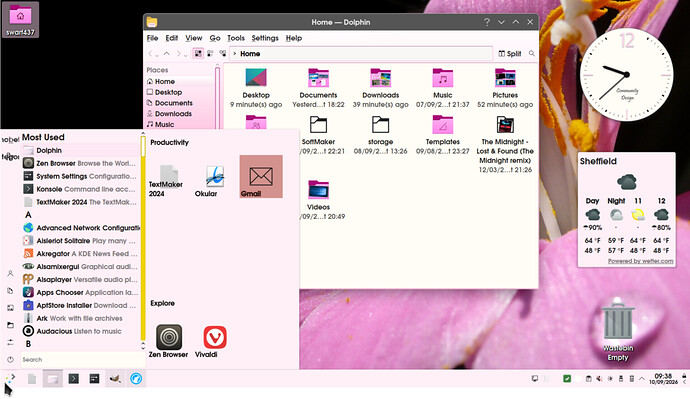Open Dolphin Edit menu
The image size is (690, 399).
(172, 38)
